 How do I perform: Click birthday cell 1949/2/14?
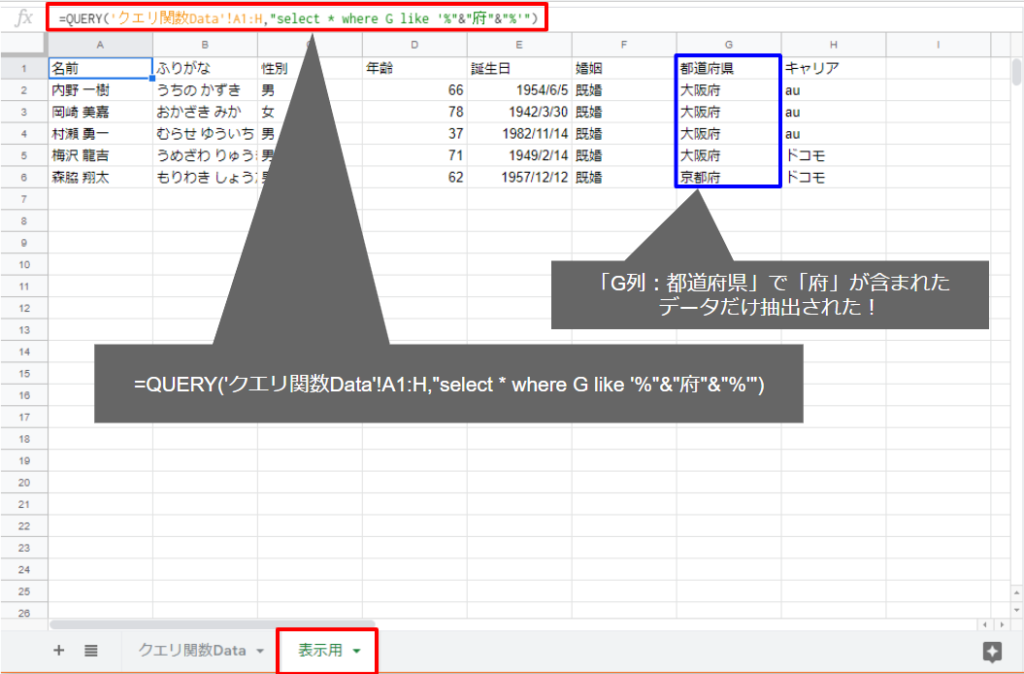(519, 155)
